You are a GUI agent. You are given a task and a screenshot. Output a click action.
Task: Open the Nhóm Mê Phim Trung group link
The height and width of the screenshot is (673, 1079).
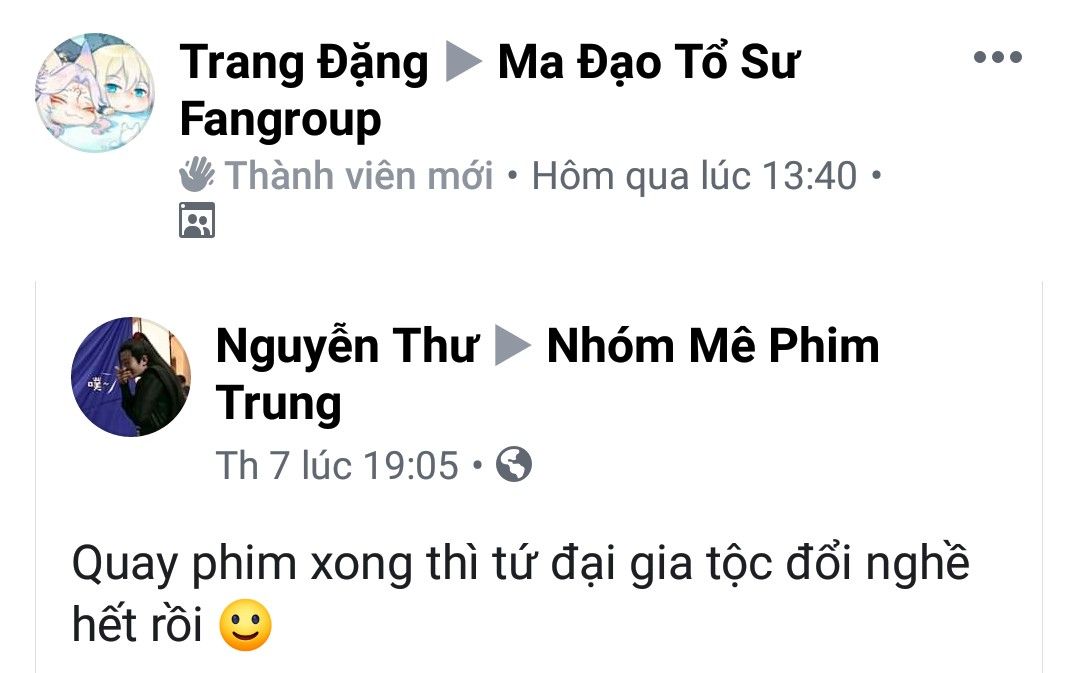(x=713, y=345)
